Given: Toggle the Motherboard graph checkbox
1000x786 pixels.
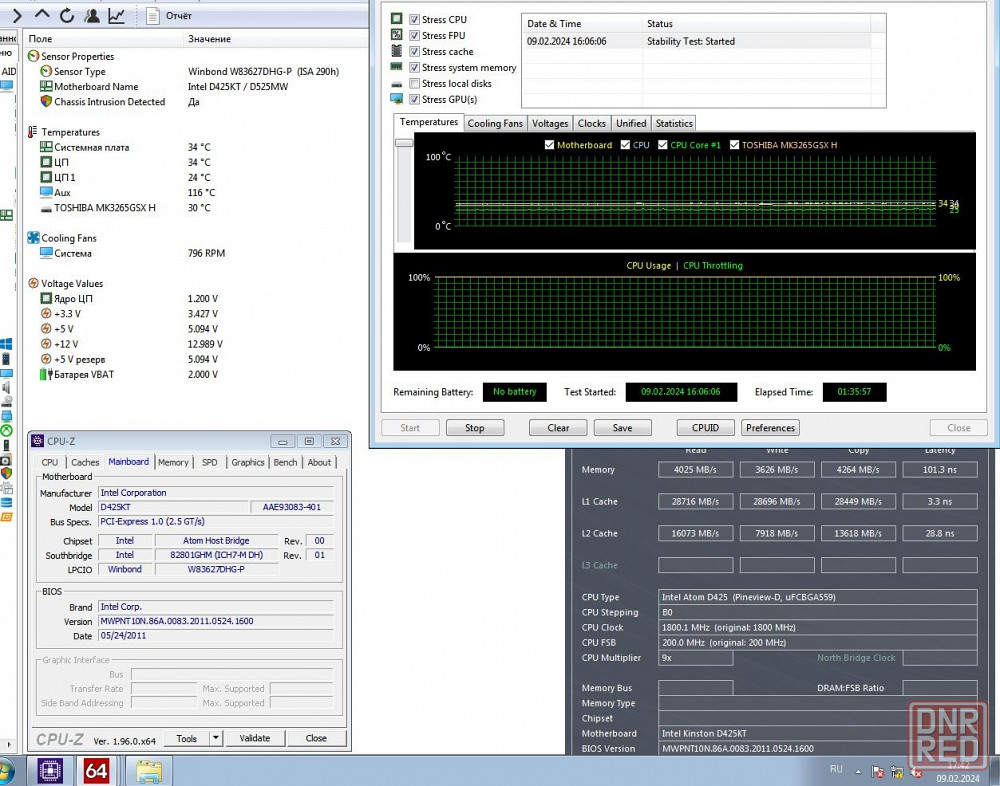Looking at the screenshot, I should tap(549, 145).
